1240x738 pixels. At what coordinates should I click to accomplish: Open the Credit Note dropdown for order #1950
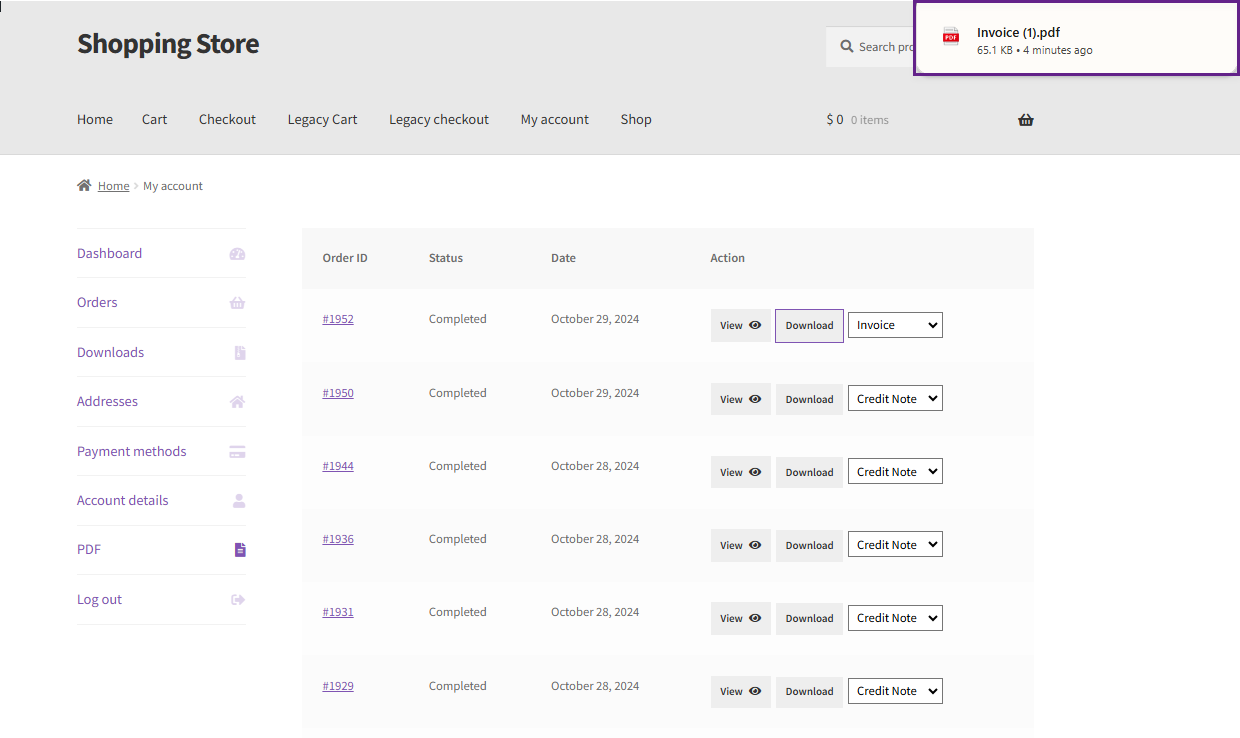pos(895,399)
